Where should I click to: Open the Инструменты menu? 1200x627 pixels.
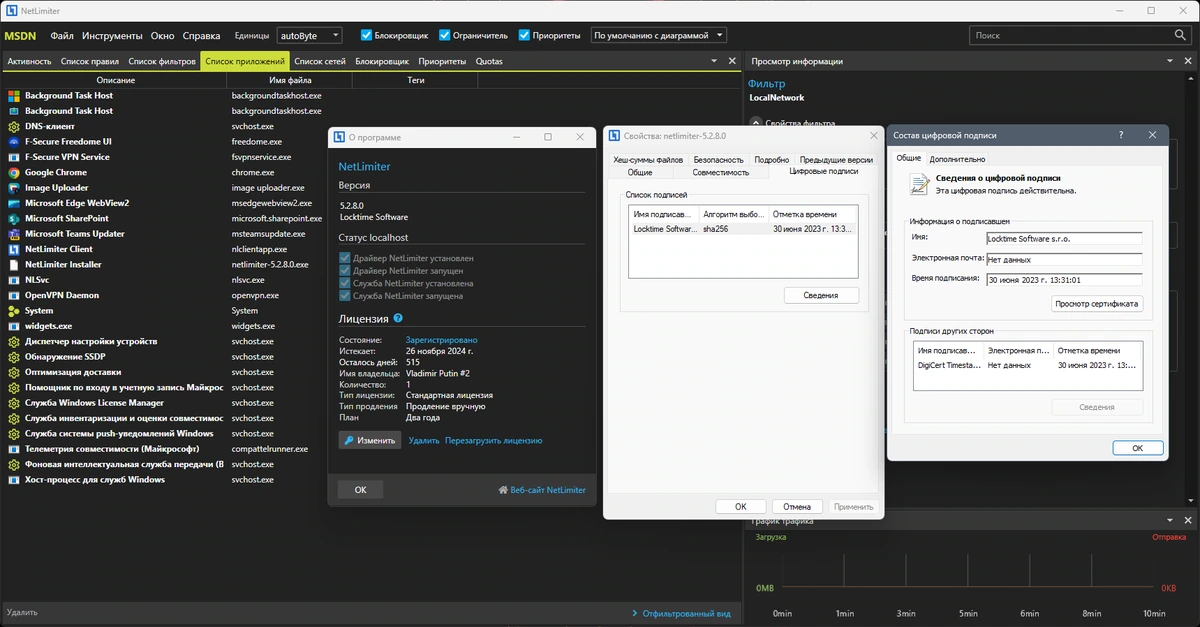112,35
